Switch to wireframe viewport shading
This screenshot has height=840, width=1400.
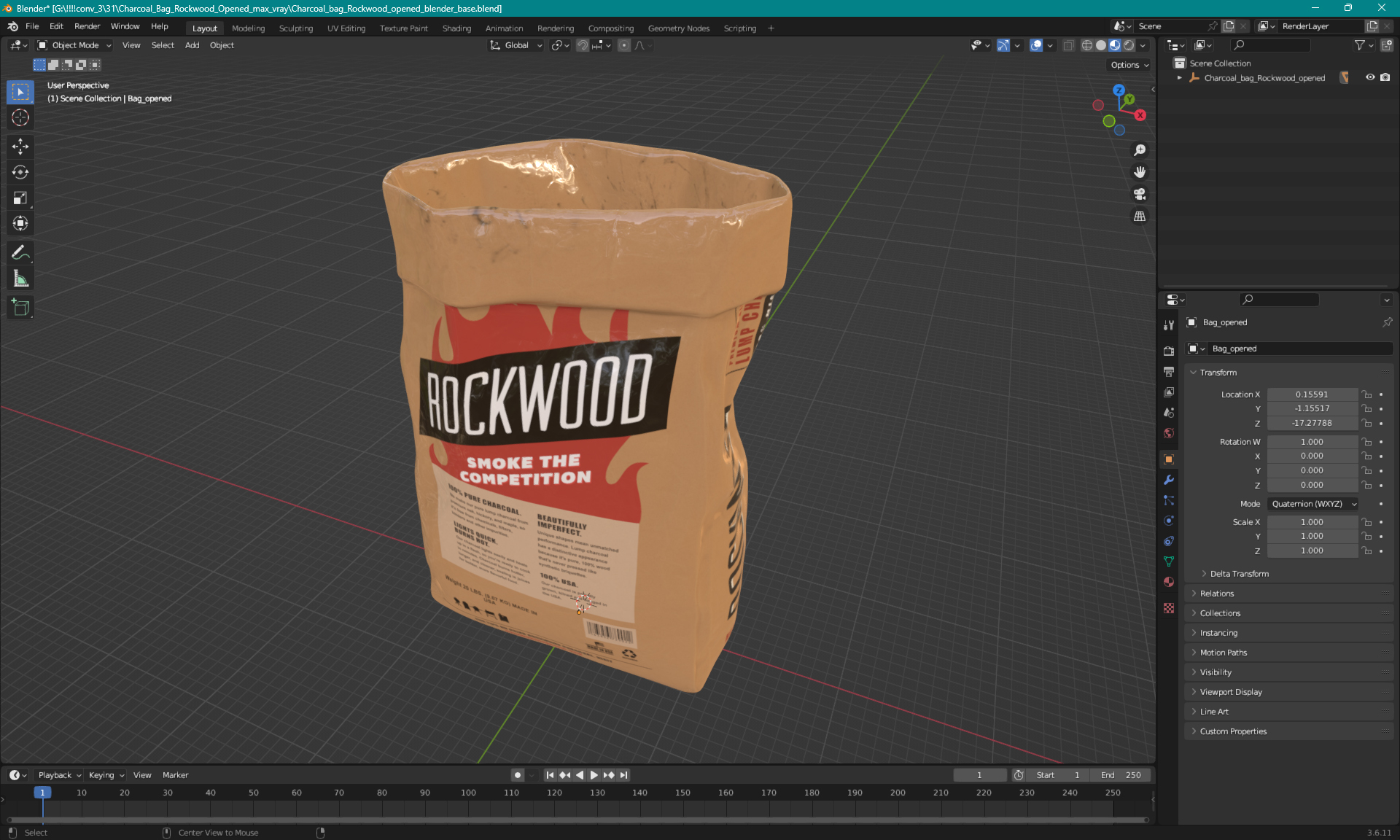pyautogui.click(x=1086, y=45)
